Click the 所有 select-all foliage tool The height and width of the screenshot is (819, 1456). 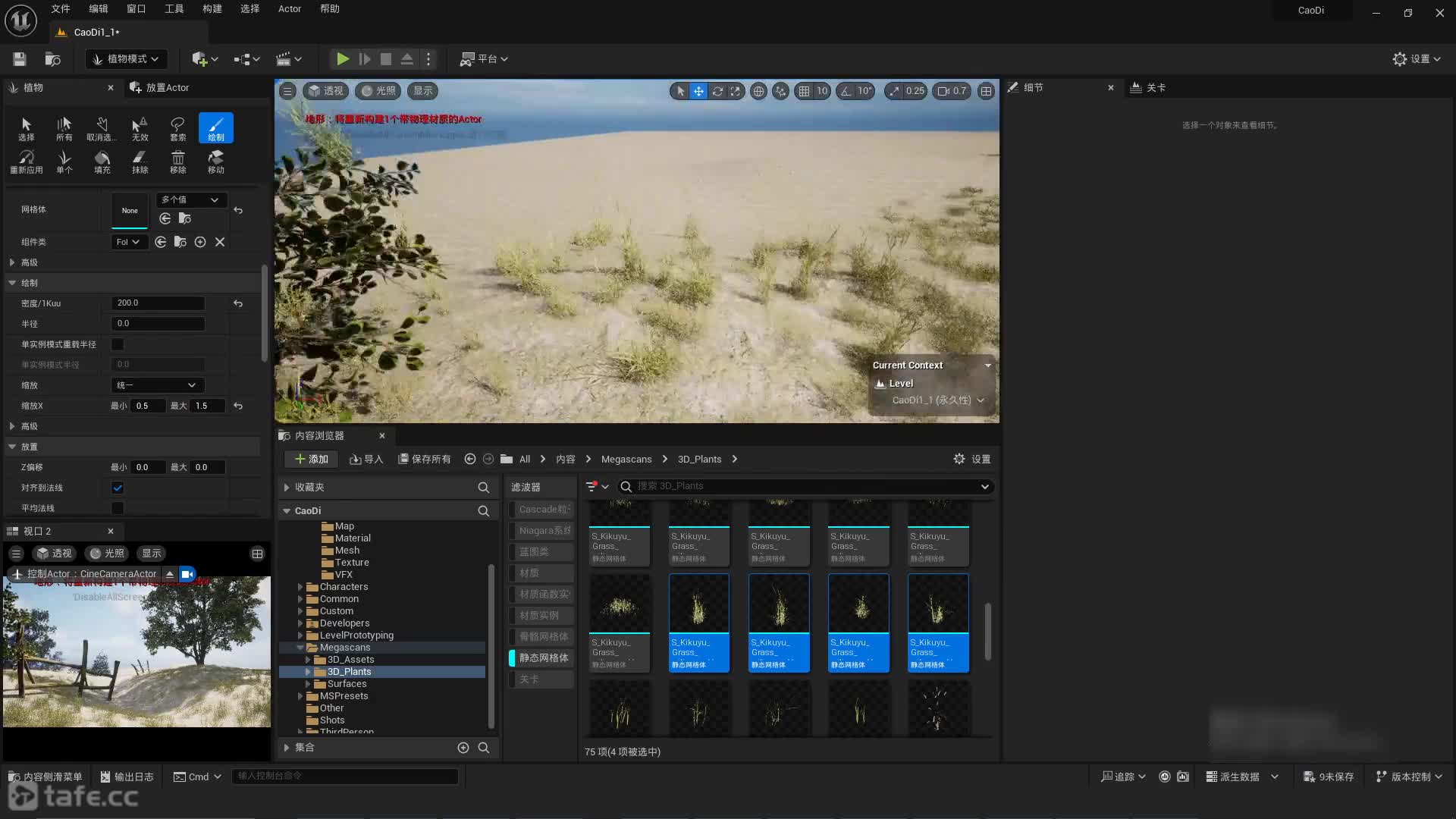coord(64,128)
